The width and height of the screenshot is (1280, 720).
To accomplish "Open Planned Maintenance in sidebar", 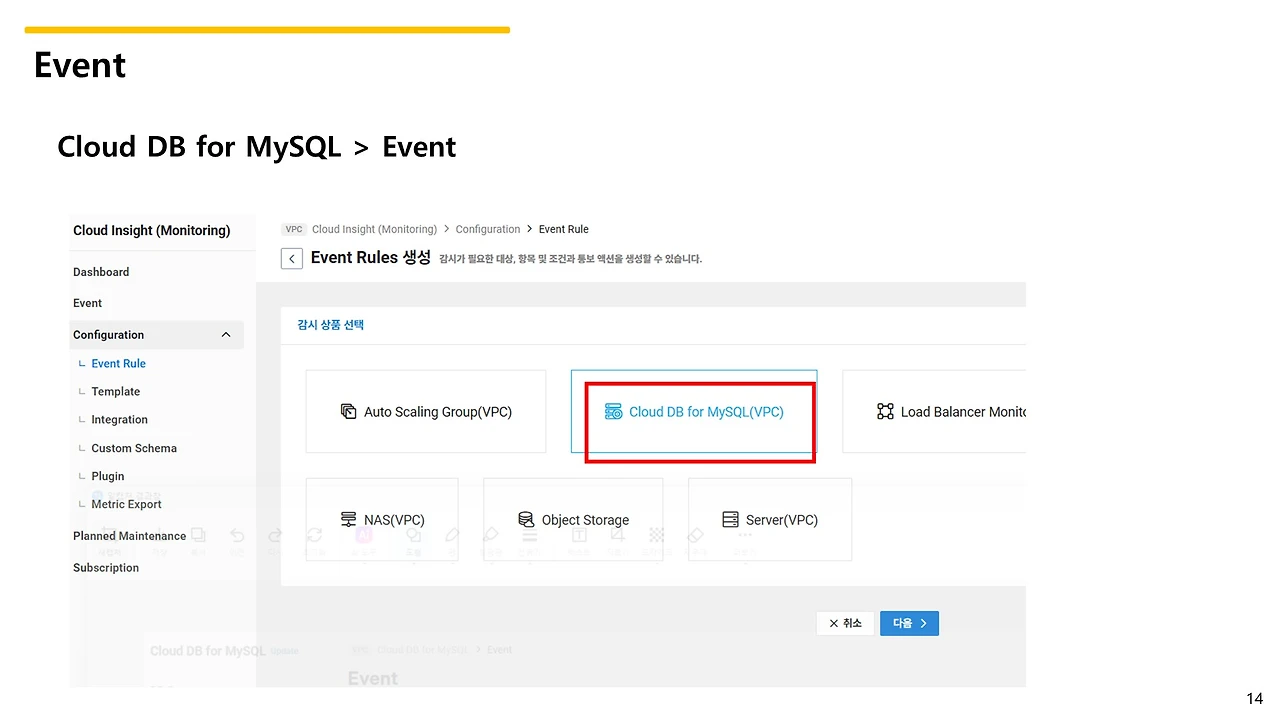I will click(130, 536).
